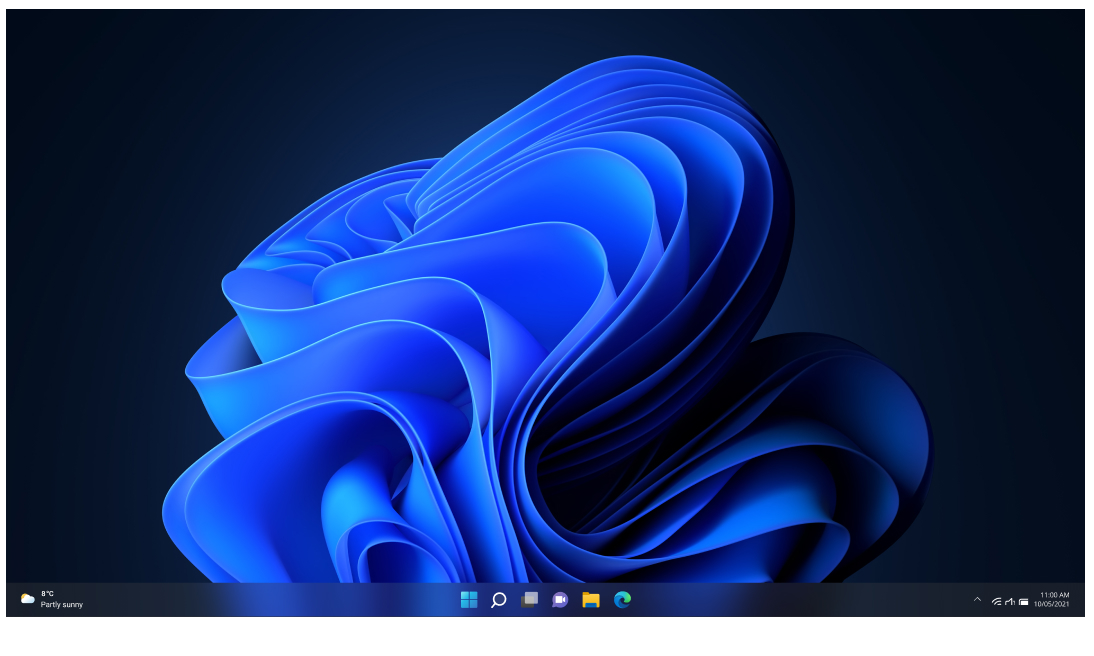Click empty taskbar space left of Start

300,600
